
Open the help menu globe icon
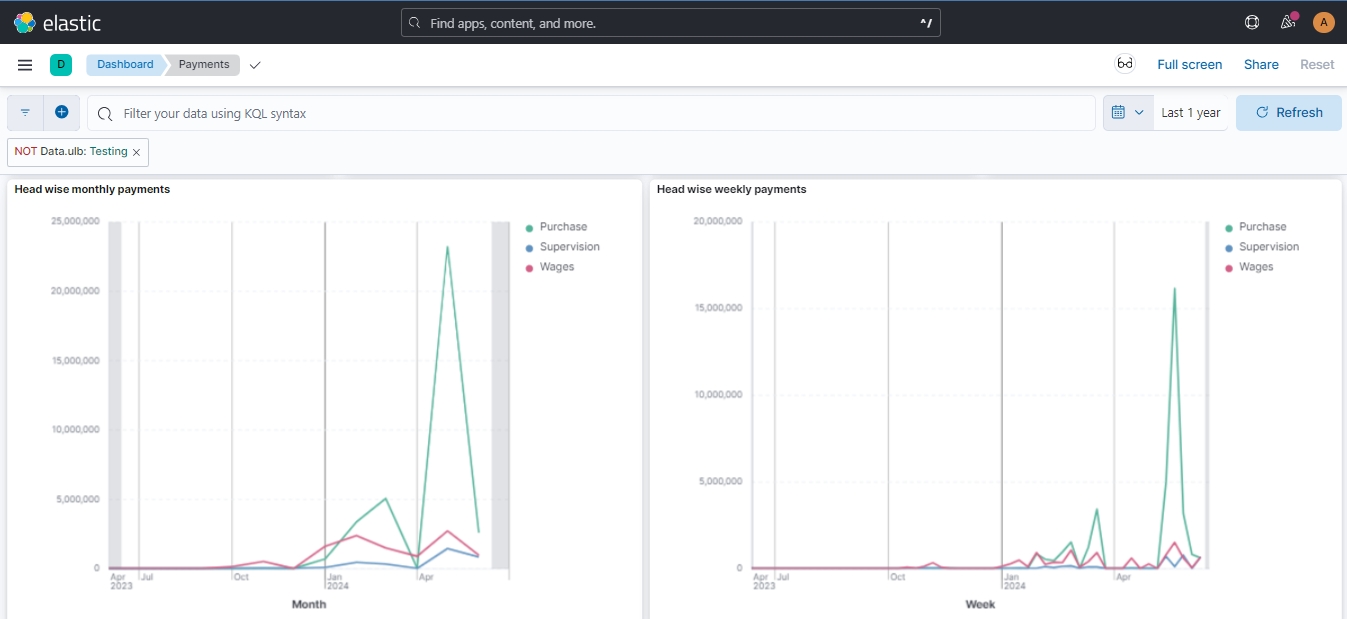point(1252,22)
